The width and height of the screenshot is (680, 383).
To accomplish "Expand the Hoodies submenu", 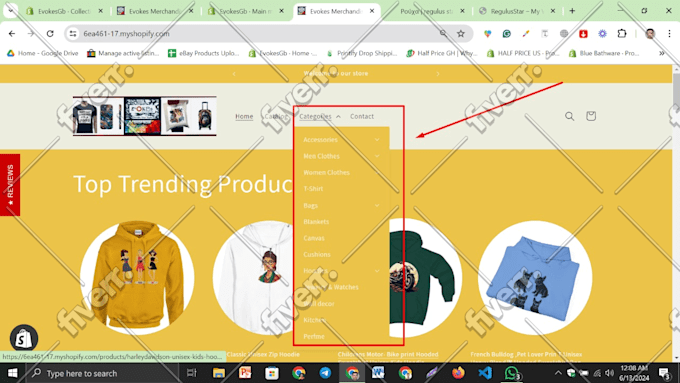I will click(x=377, y=271).
